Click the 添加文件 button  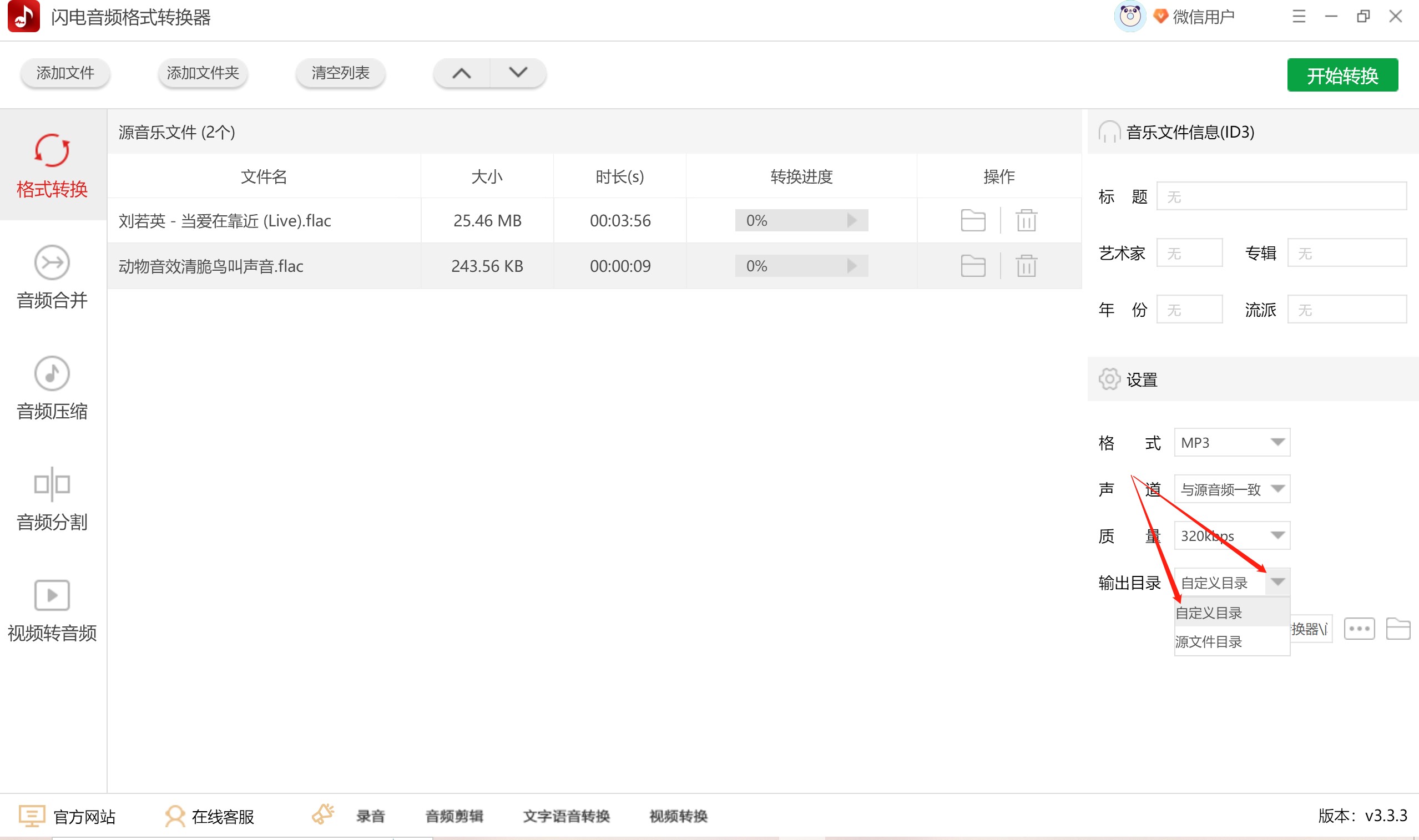tap(65, 73)
